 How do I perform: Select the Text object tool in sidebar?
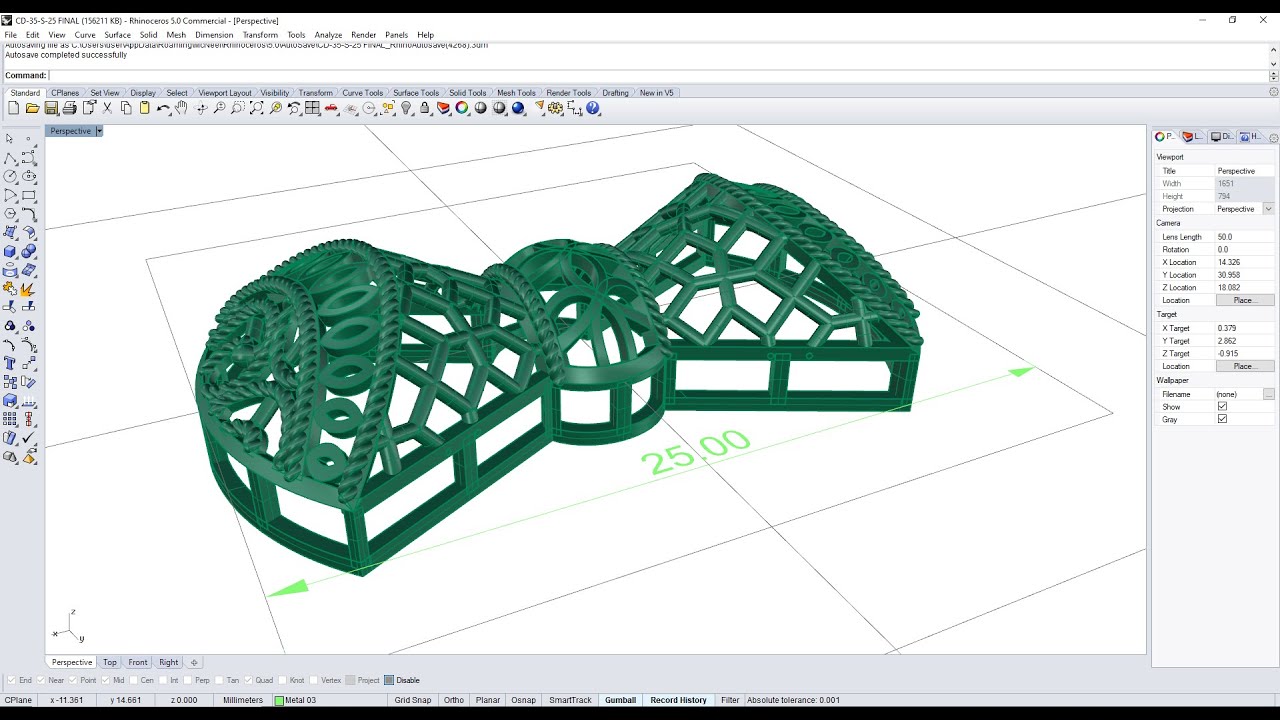pos(10,361)
